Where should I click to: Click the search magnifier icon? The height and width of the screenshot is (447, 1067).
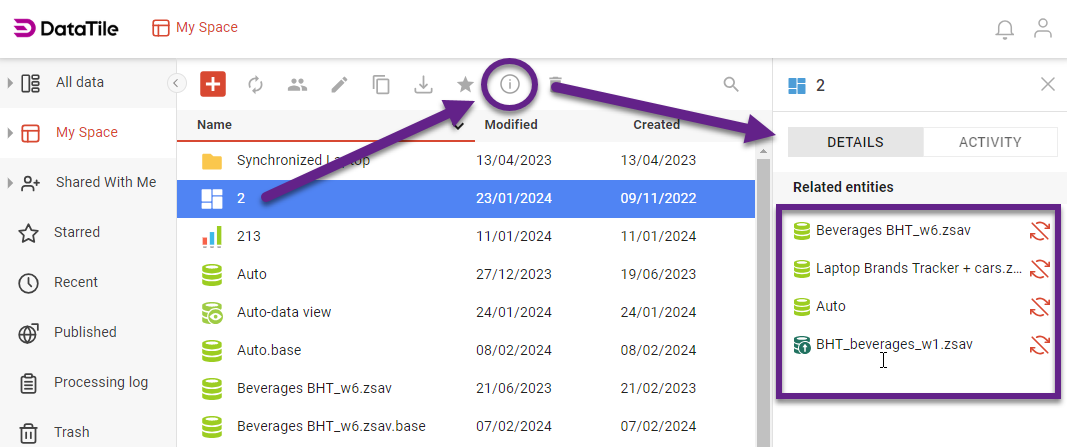(x=731, y=84)
